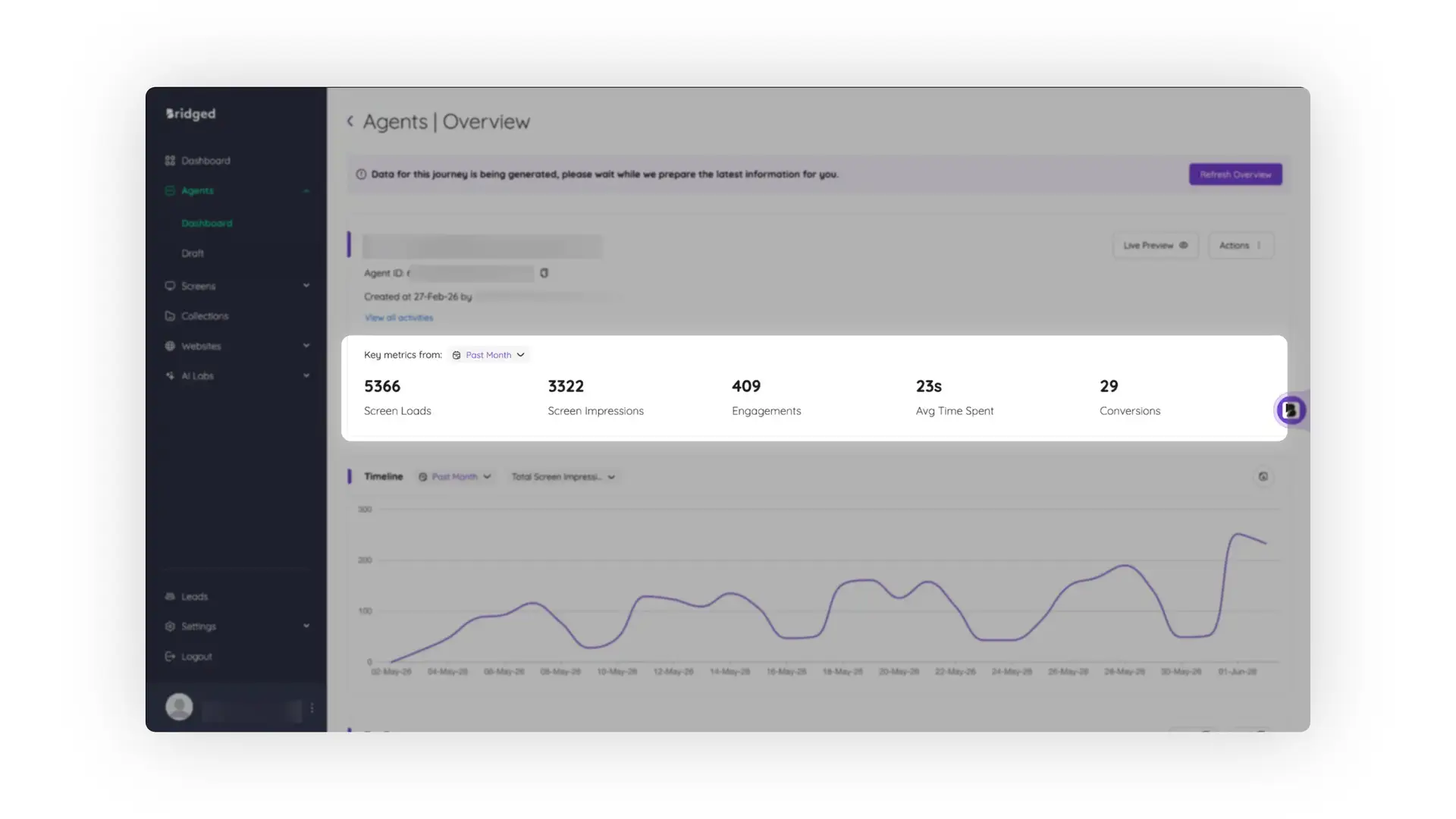The width and height of the screenshot is (1456, 819).
Task: Open the Actions menu button
Action: click(1241, 246)
